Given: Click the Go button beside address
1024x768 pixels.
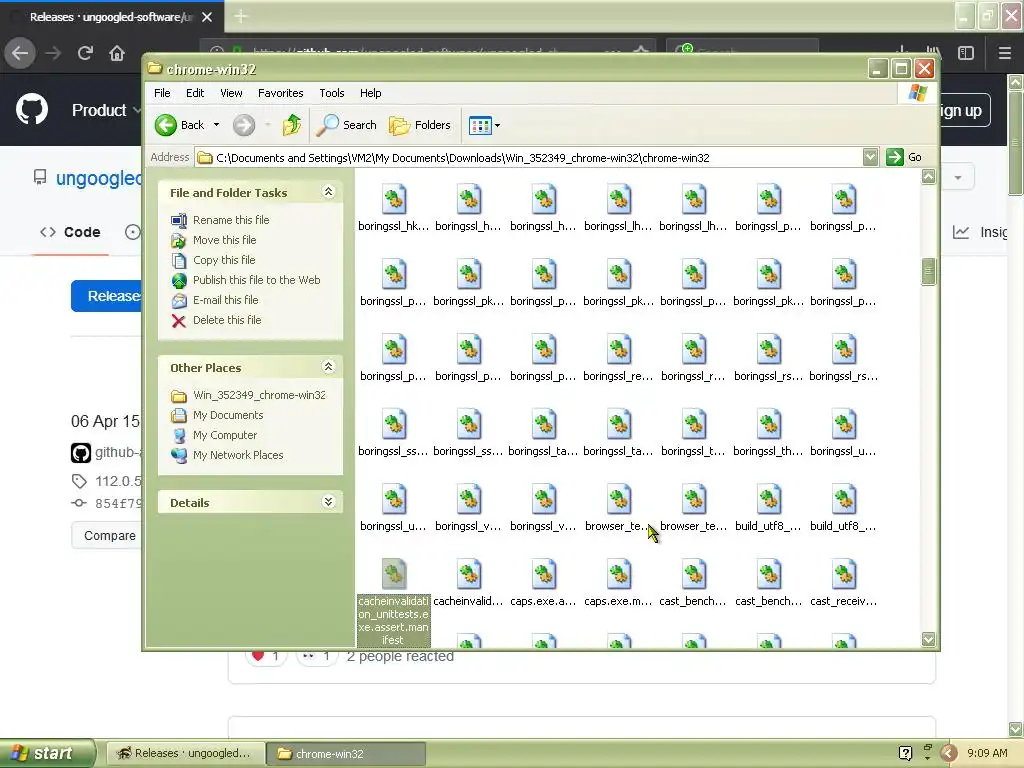Looking at the screenshot, I should coord(904,157).
